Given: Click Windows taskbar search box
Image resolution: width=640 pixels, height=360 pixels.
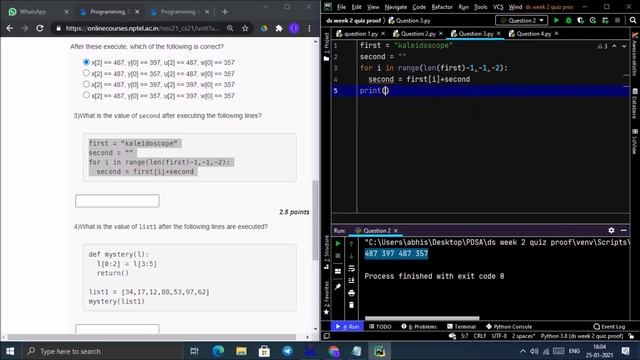Looking at the screenshot, I should coord(102,351).
